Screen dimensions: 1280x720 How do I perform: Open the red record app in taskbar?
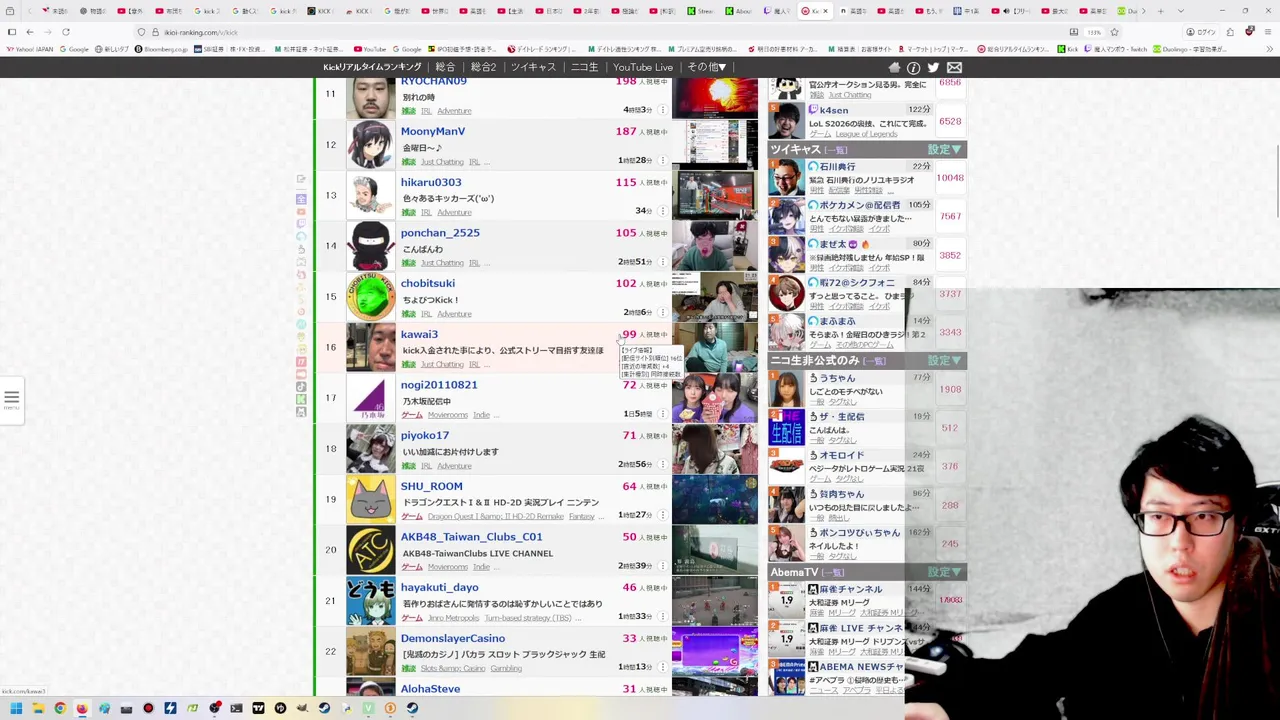click(148, 708)
